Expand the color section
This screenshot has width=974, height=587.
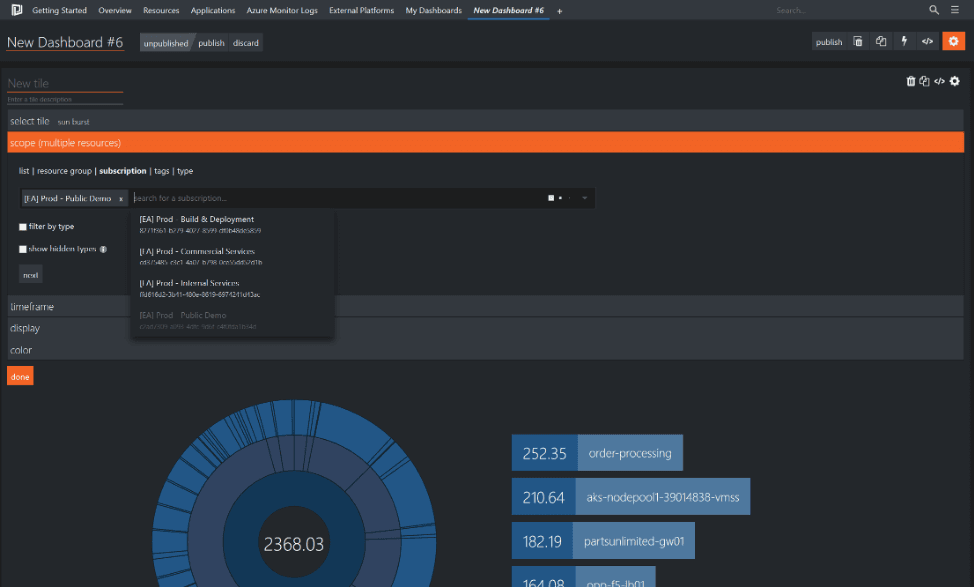(x=485, y=350)
